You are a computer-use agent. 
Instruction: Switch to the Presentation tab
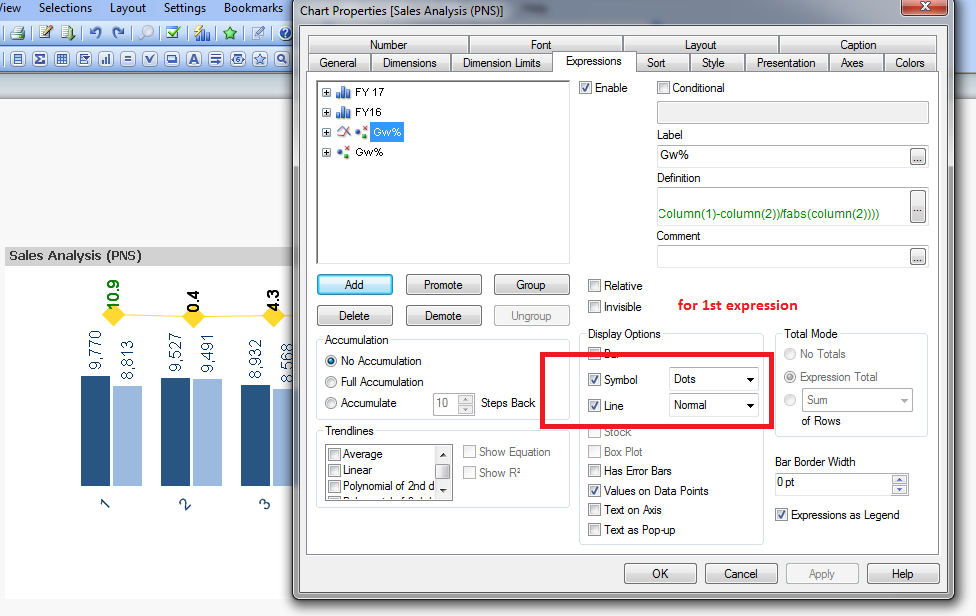tap(786, 63)
